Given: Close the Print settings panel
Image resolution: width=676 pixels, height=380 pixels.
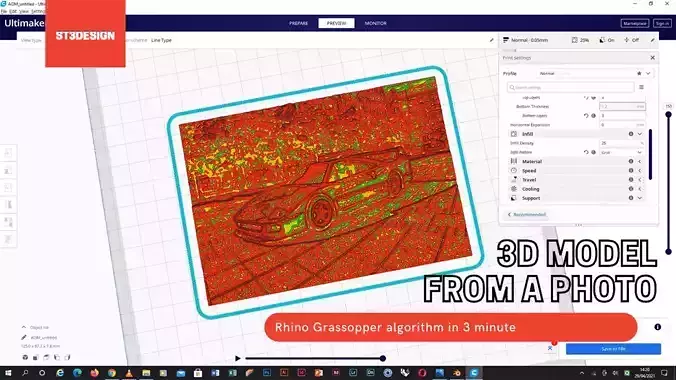Looking at the screenshot, I should 652,57.
